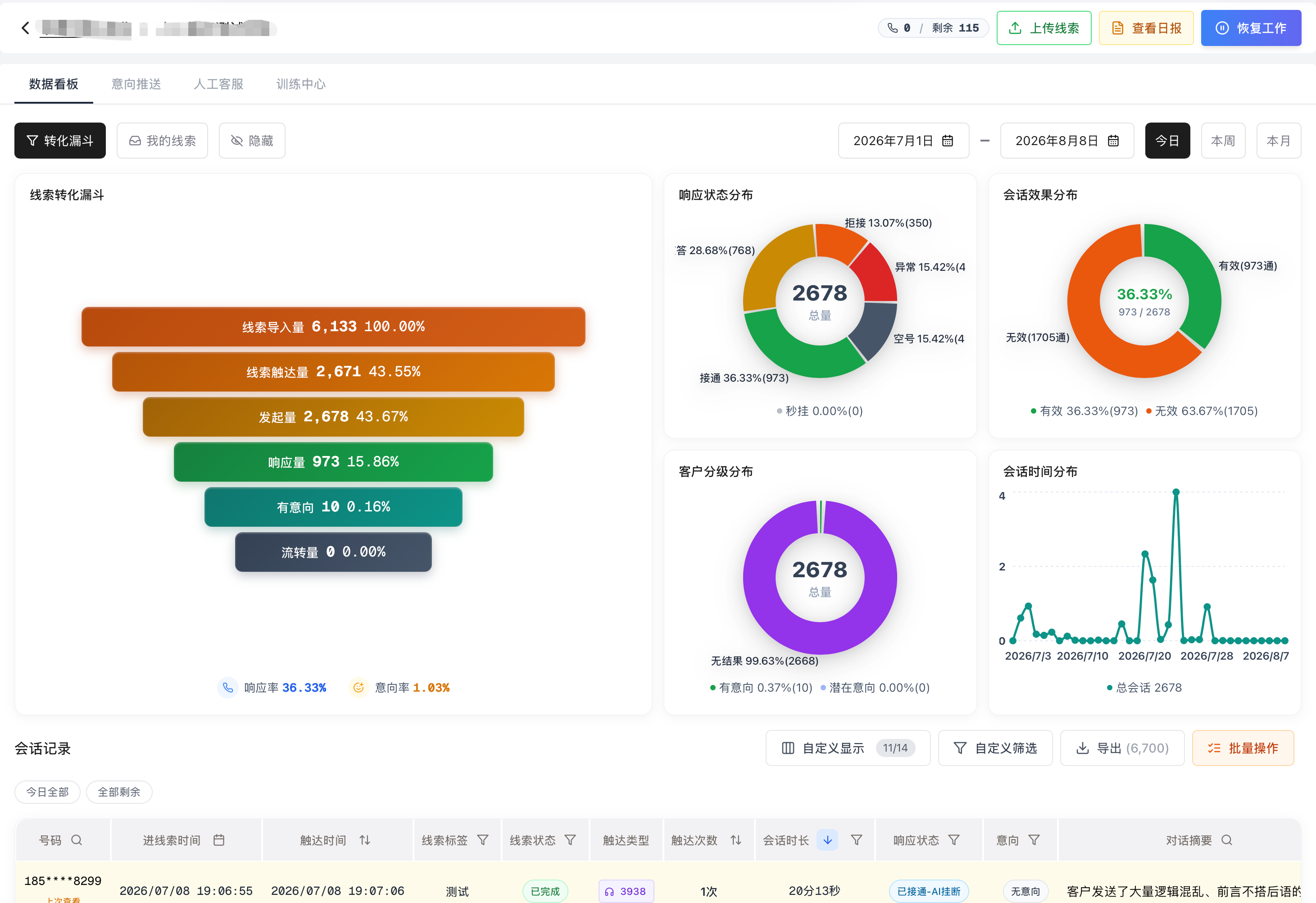The image size is (1316, 903).
Task: Open 上传线索 upload button
Action: [1043, 28]
